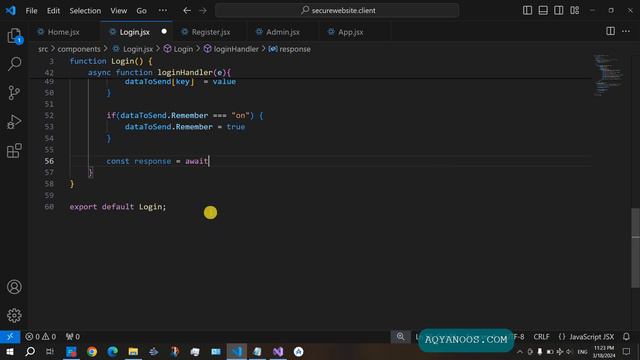Screen dimensions: 640x360
Task: Split the editor to the right
Action: 610,31
